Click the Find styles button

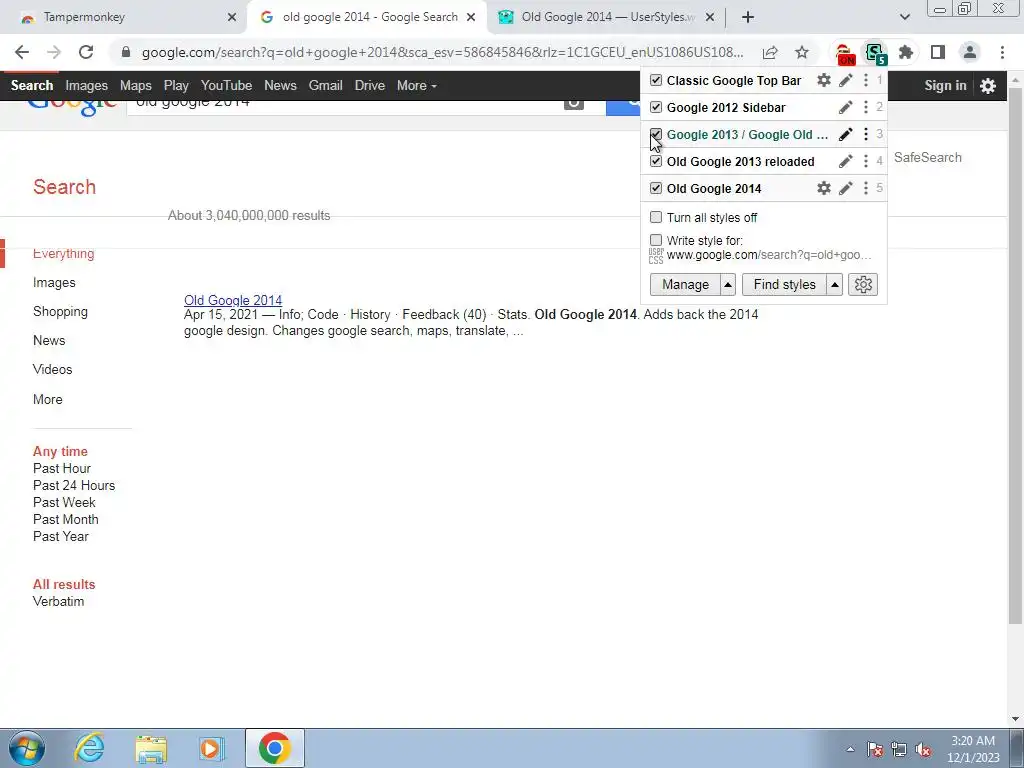point(784,284)
